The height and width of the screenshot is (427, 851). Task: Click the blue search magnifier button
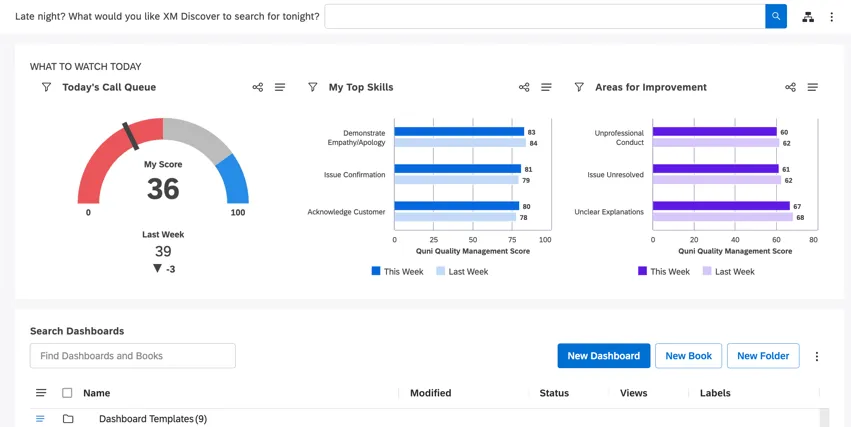pyautogui.click(x=776, y=17)
